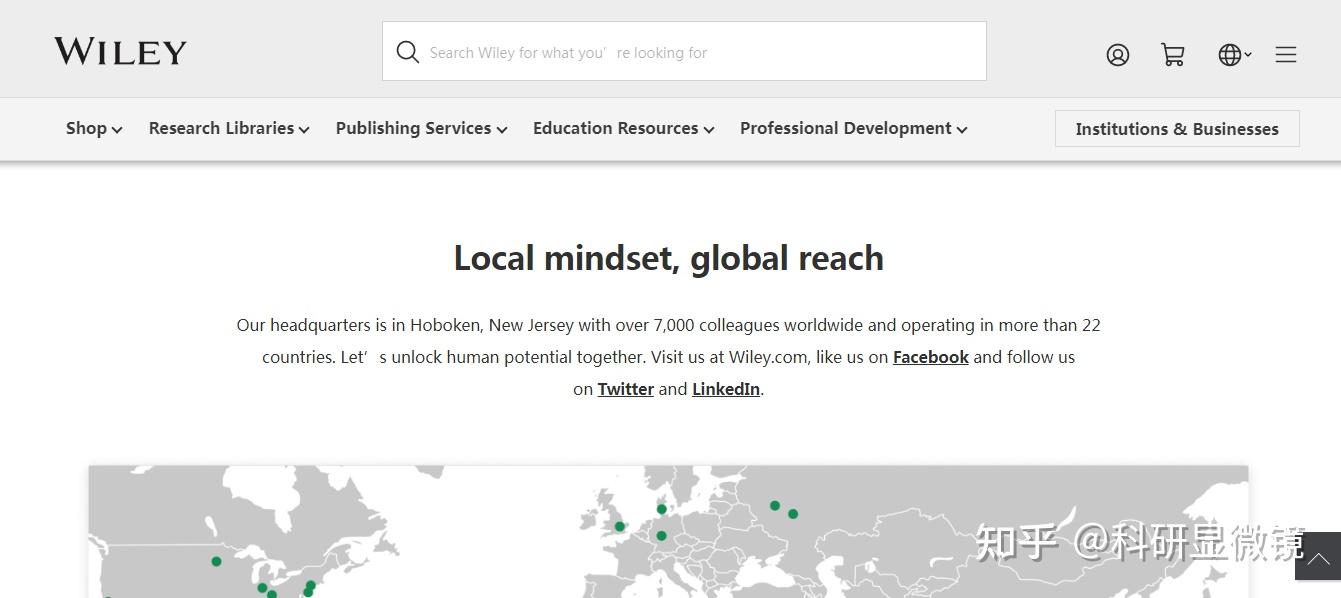Screen dimensions: 1341x598
Task: Click the globe language selector icon
Action: 1230,55
